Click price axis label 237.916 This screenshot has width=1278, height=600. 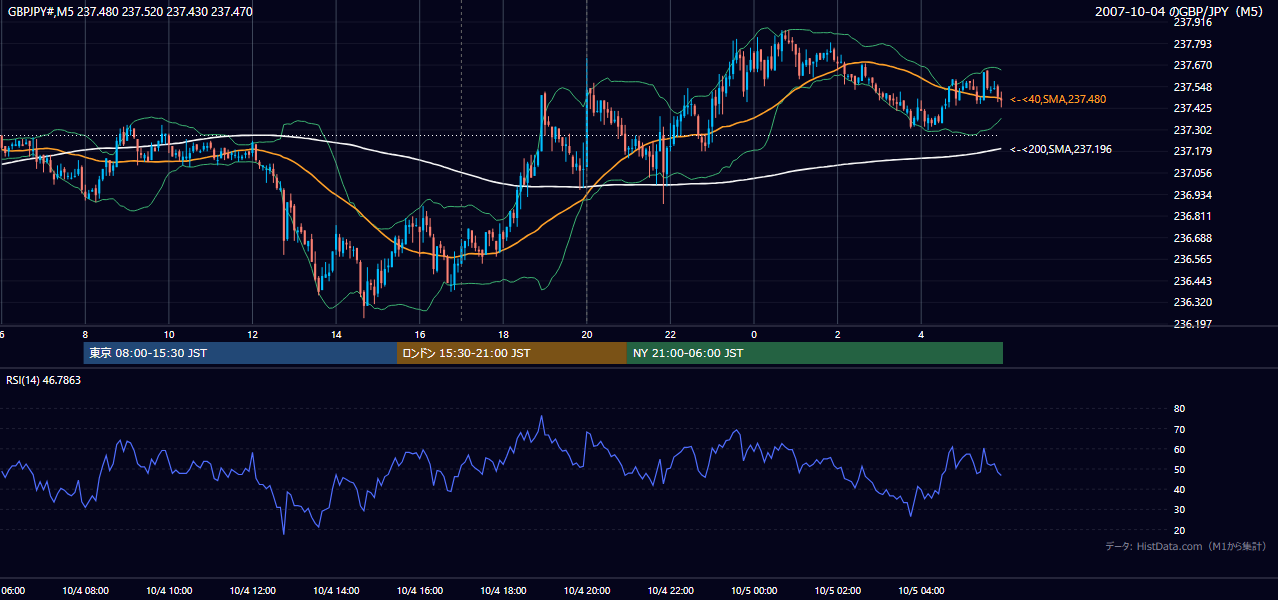[1192, 22]
